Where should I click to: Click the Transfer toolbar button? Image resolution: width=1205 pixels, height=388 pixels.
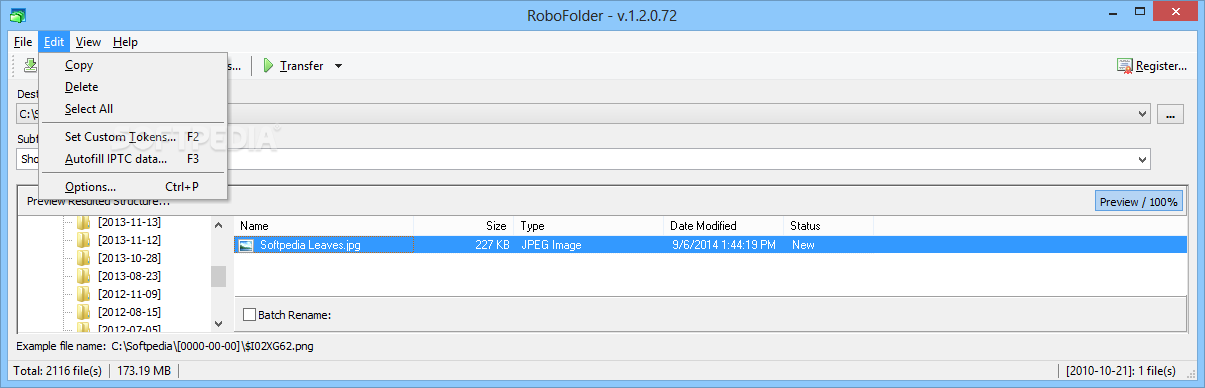[293, 66]
